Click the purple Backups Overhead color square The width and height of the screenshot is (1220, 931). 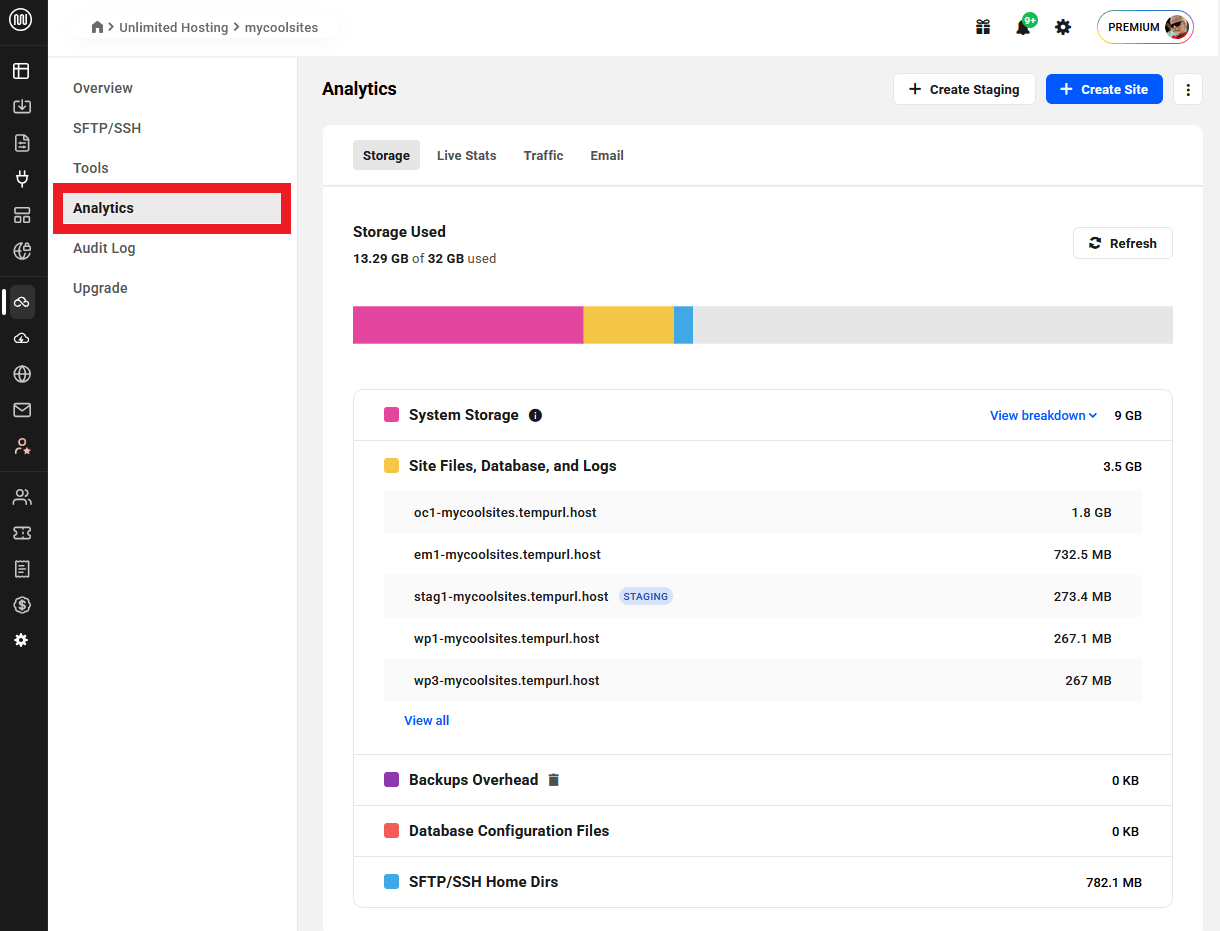point(392,780)
